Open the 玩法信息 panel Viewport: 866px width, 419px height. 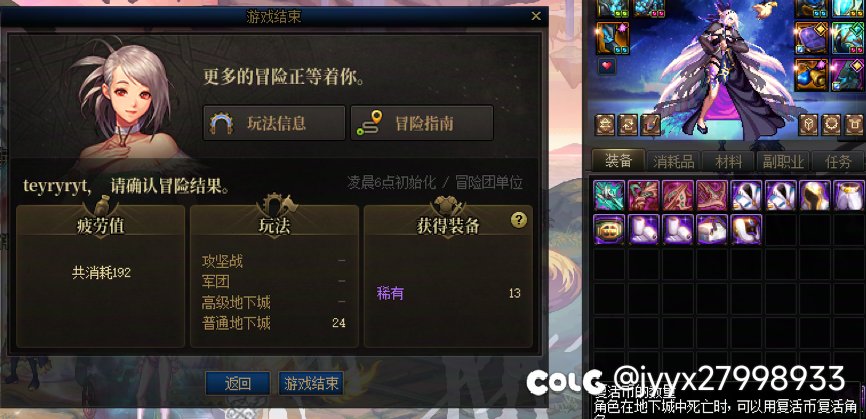click(x=274, y=123)
